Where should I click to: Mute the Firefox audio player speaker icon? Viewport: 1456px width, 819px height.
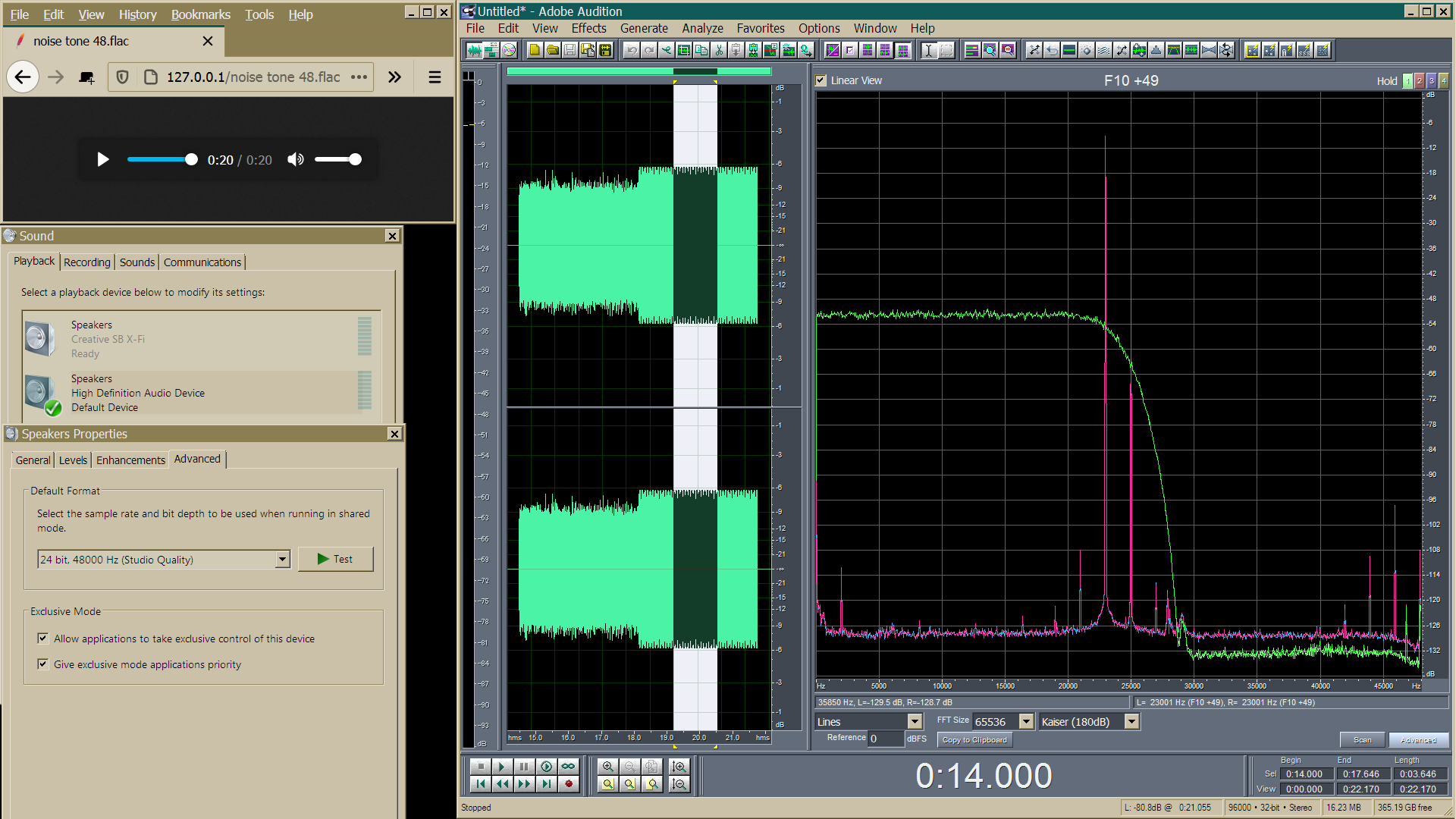tap(296, 159)
